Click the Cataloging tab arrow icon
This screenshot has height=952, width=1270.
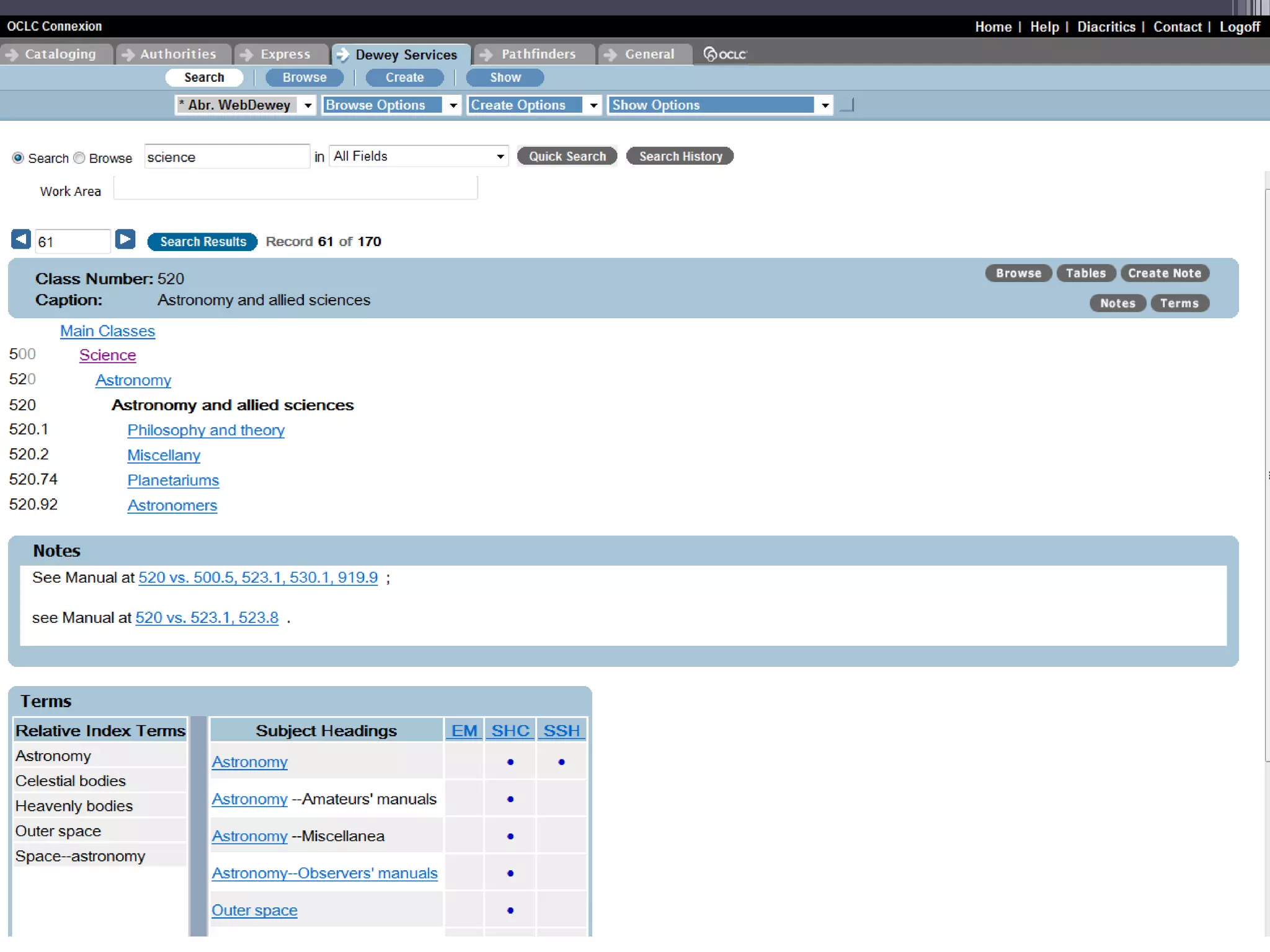[x=12, y=55]
